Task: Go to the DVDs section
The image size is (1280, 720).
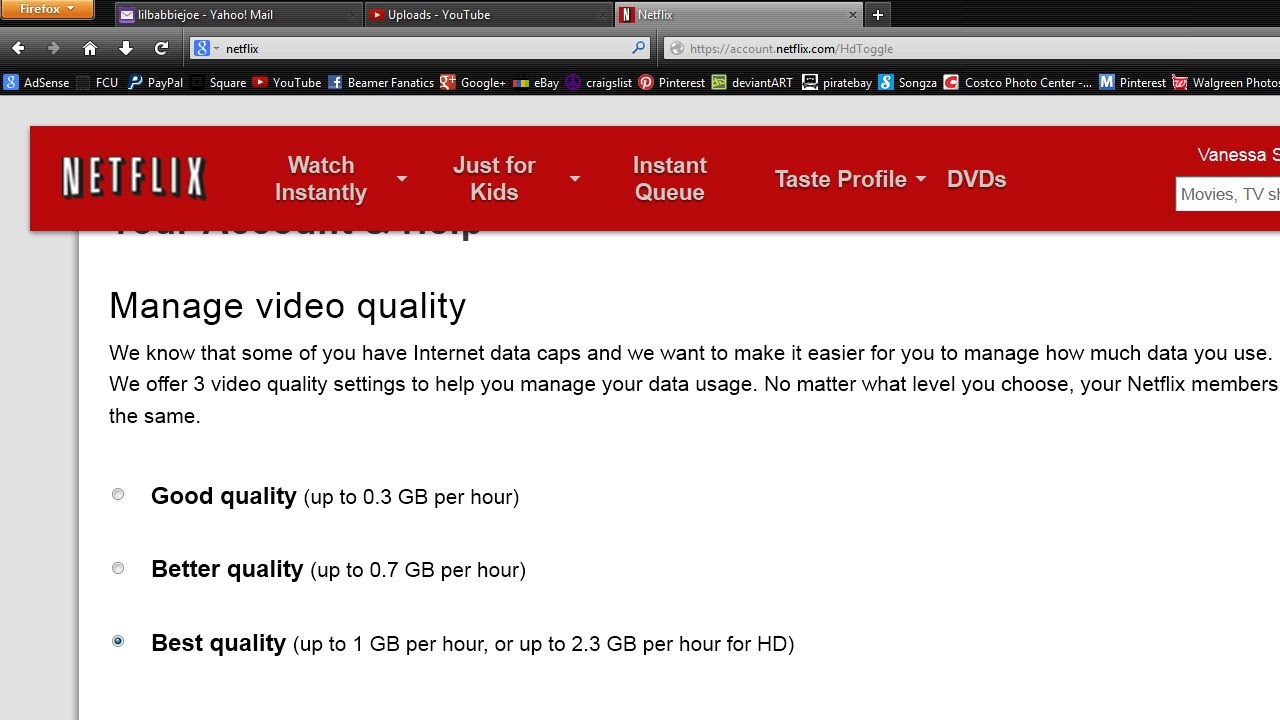Action: [x=977, y=179]
